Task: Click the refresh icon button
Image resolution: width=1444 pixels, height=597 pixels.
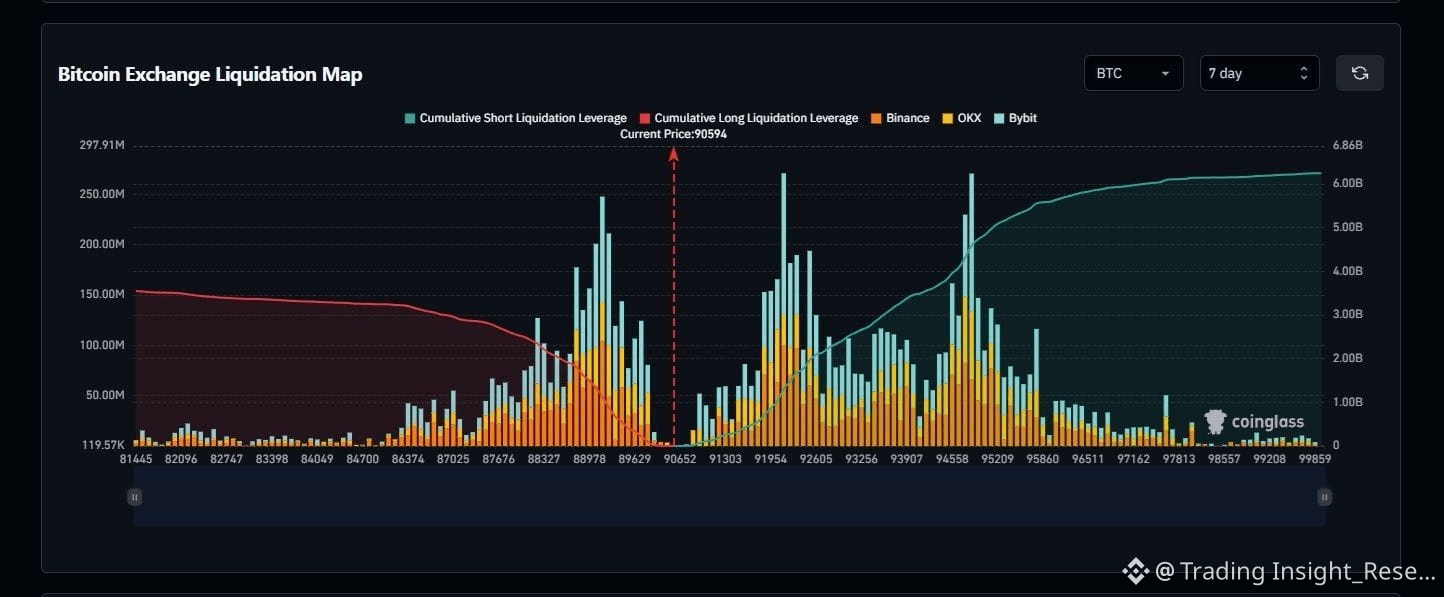Action: click(x=1359, y=73)
